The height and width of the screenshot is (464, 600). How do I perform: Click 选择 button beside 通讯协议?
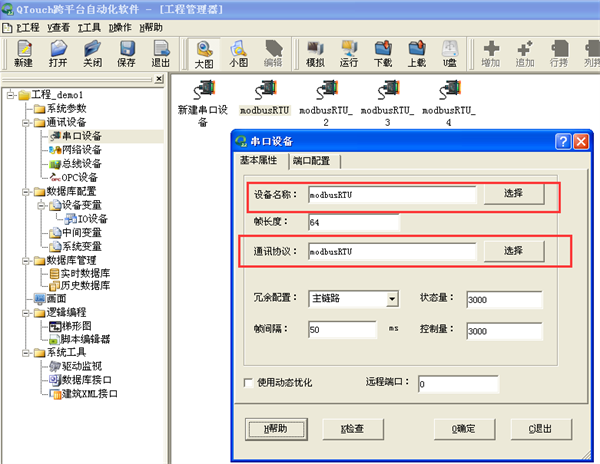pos(514,251)
